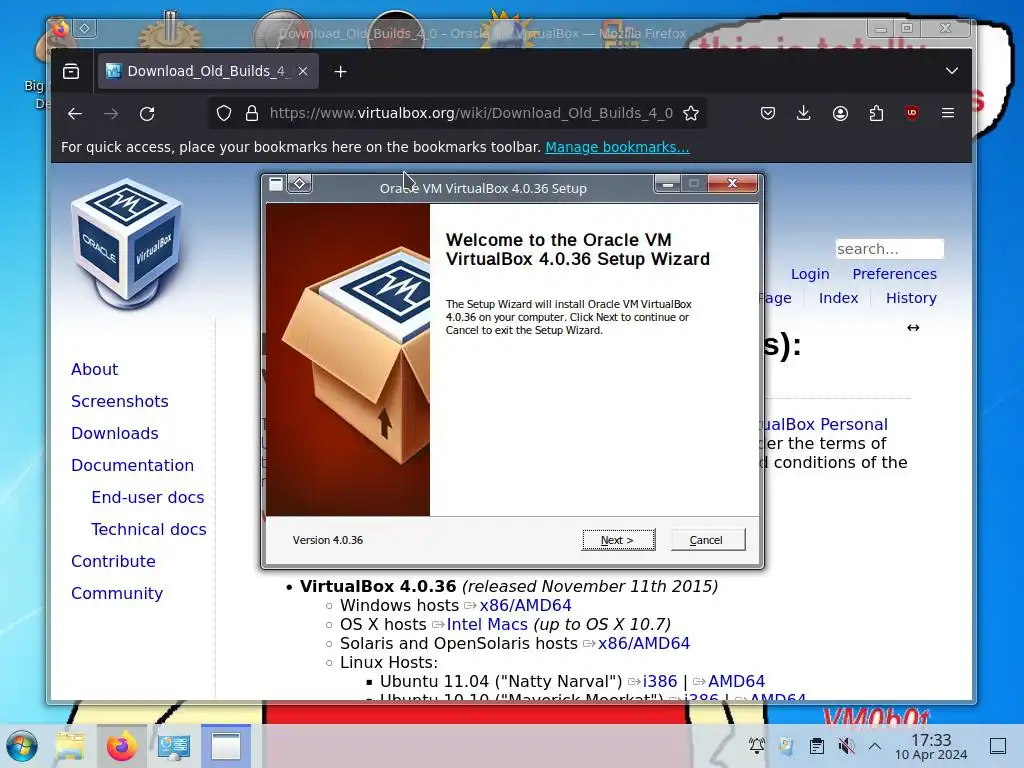1024x768 pixels.
Task: Download Ubuntu 11.04 AMD64 link
Action: [x=736, y=681]
